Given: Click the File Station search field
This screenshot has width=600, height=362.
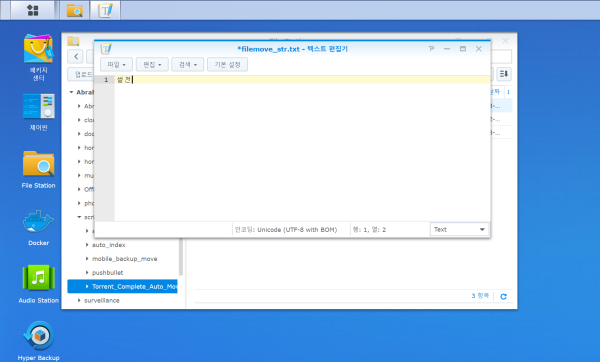Looking at the screenshot, I should tap(501, 57).
